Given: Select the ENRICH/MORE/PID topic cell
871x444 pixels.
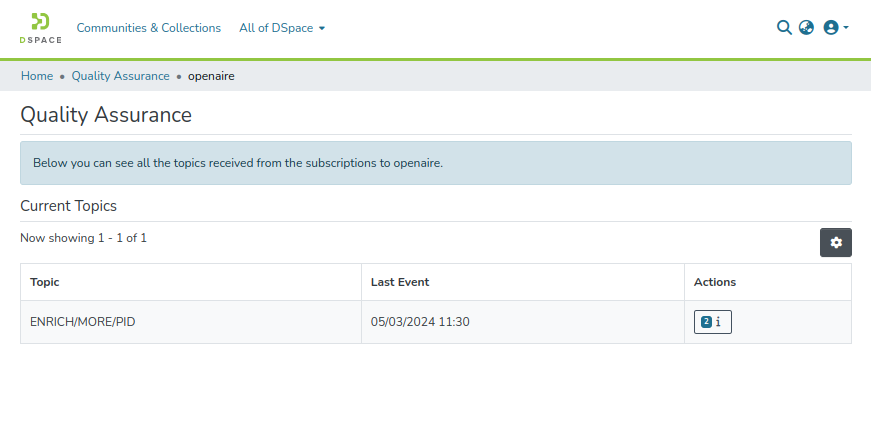Looking at the screenshot, I should tap(83, 322).
